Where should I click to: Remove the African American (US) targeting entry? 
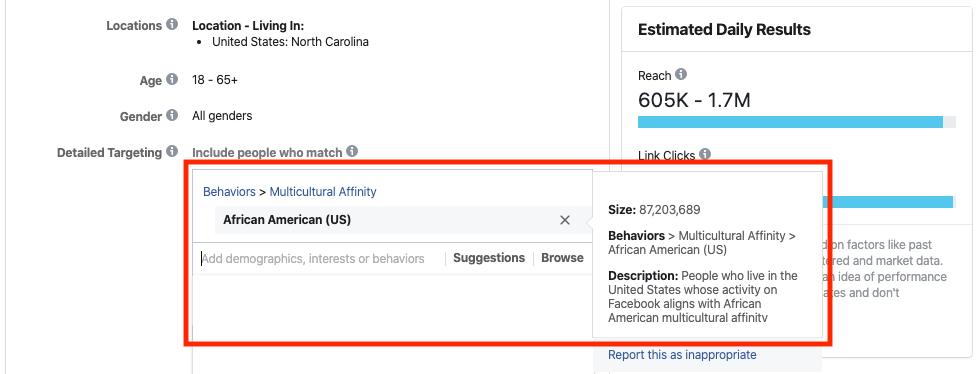click(x=564, y=220)
